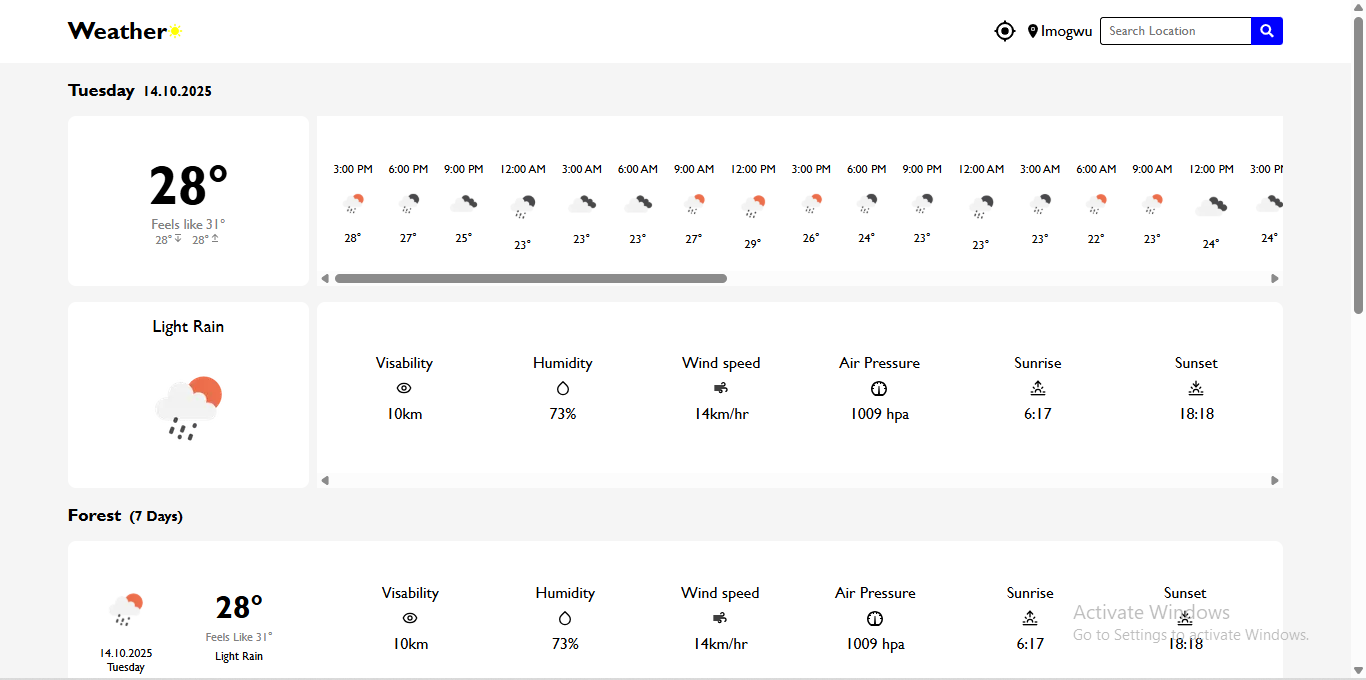Click the Weather logo title
The height and width of the screenshot is (680, 1366).
(117, 31)
